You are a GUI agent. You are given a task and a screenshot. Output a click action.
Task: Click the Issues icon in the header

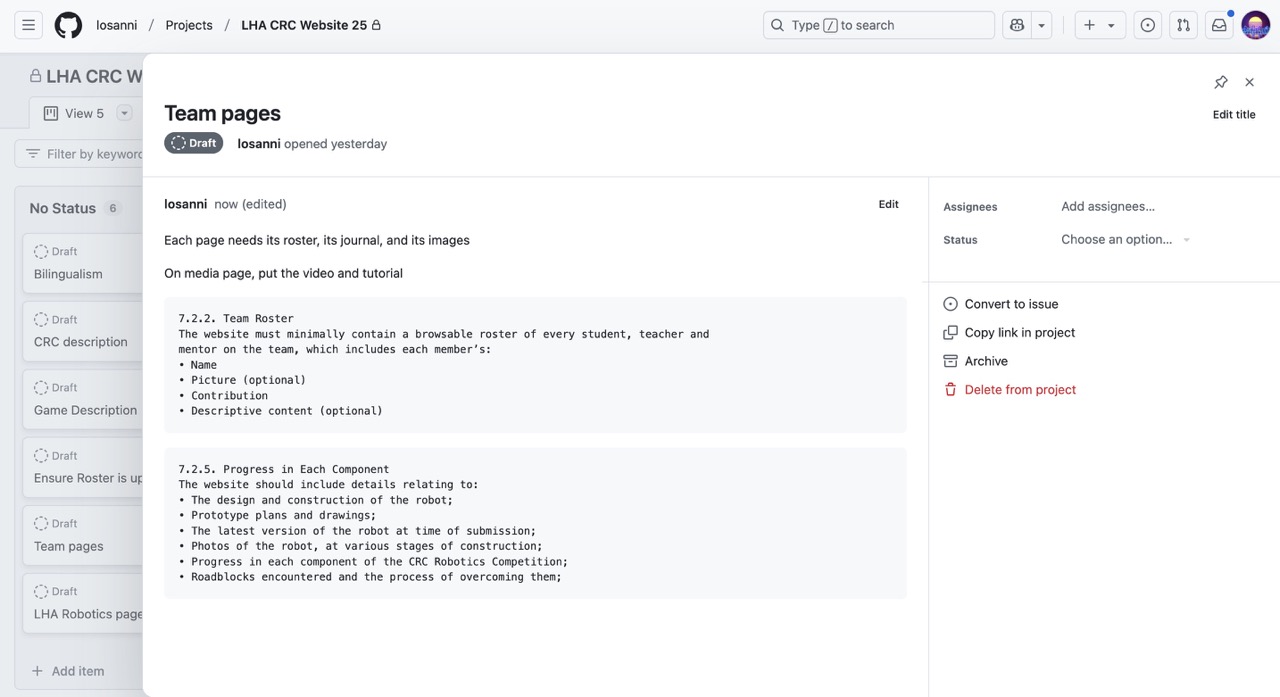tap(1147, 24)
